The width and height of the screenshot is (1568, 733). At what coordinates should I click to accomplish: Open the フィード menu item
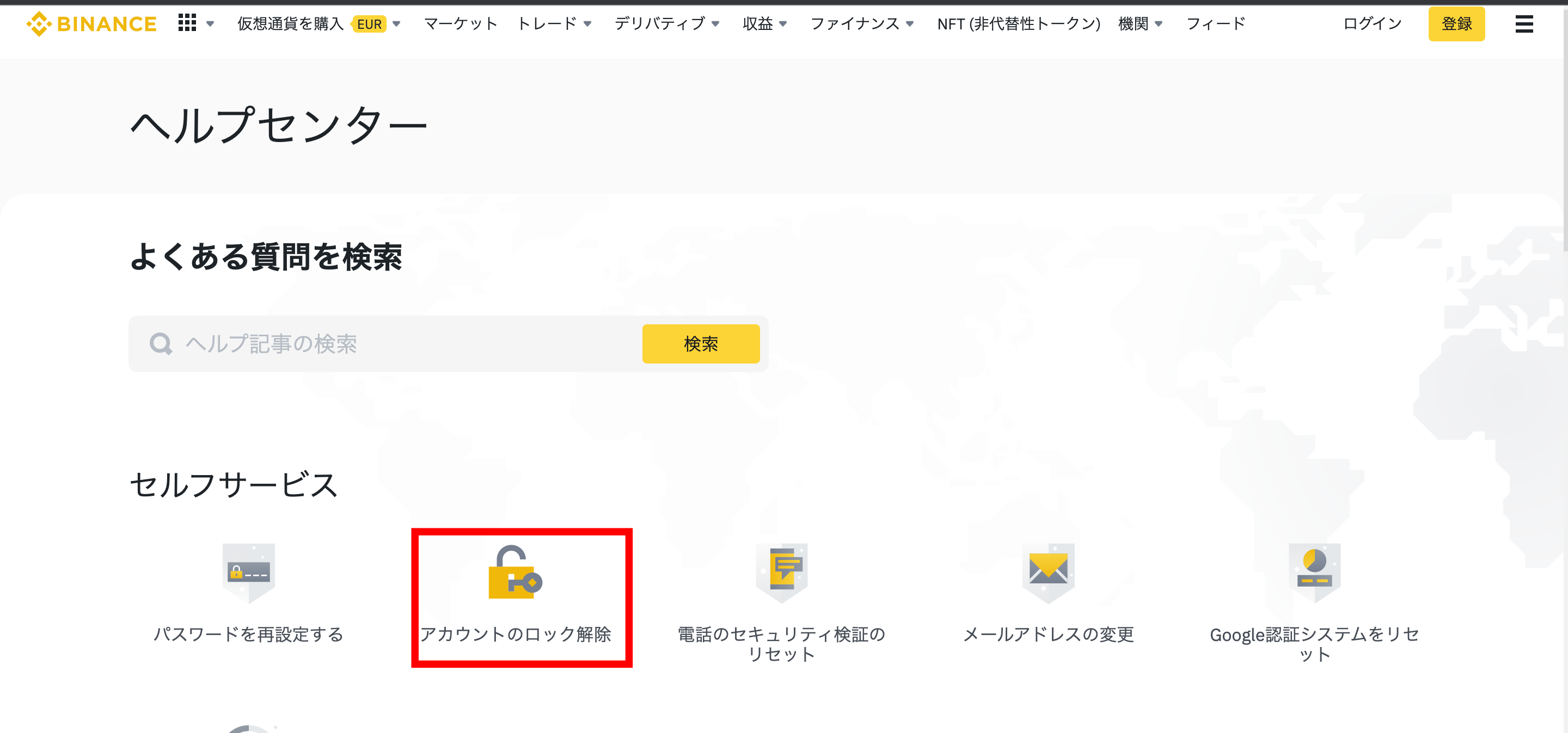[x=1215, y=24]
